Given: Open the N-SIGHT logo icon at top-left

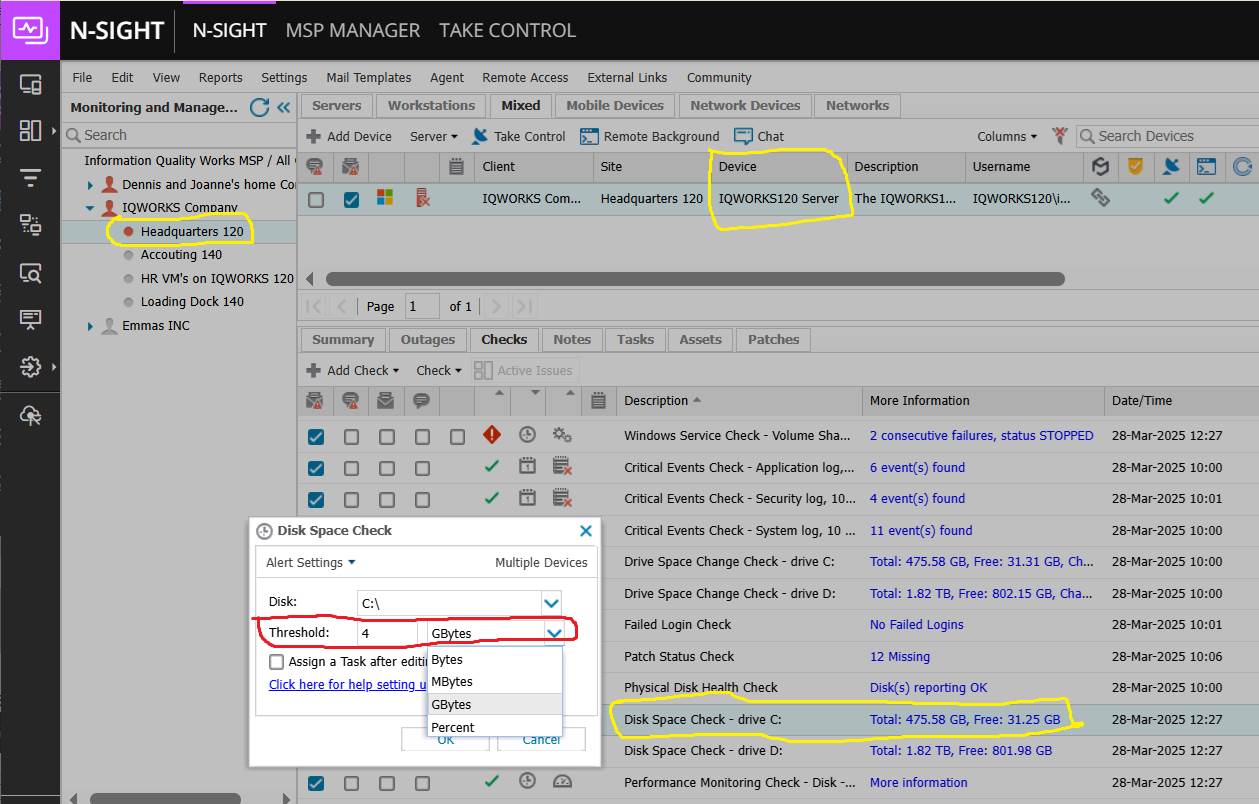Looking at the screenshot, I should coord(30,30).
